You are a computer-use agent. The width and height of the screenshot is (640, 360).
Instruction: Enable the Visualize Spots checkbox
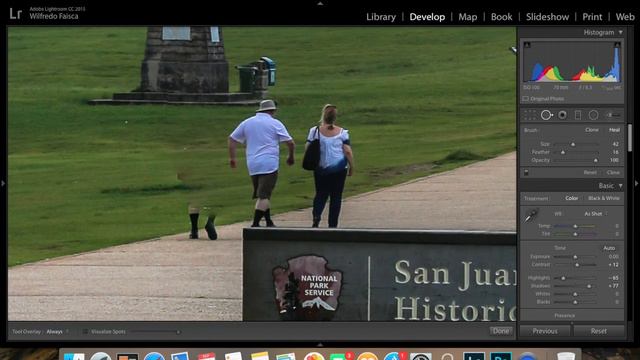[x=85, y=332]
